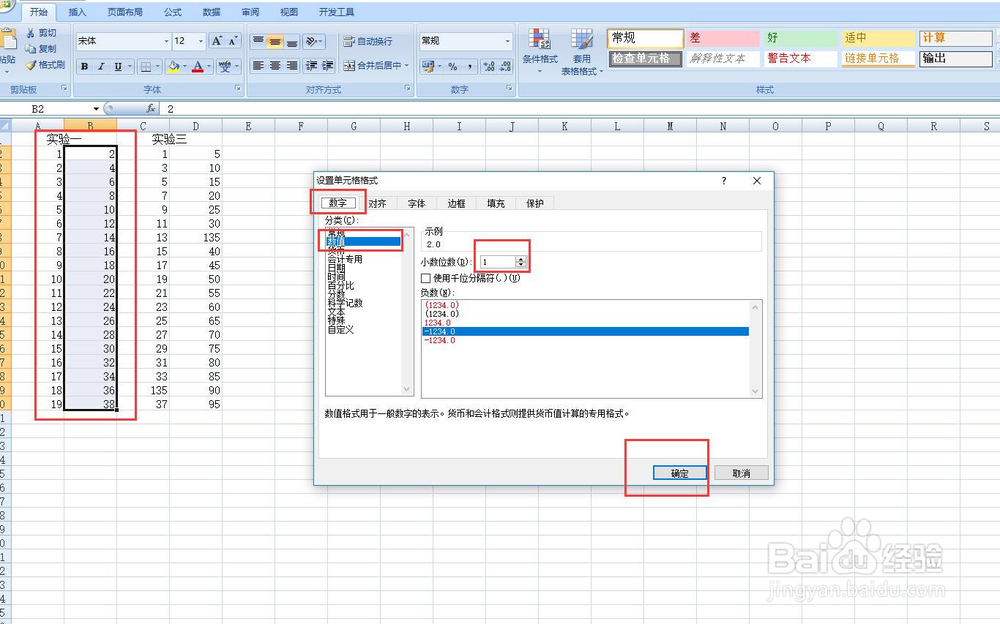Open the Border (边框) dialog tab

[x=456, y=204]
